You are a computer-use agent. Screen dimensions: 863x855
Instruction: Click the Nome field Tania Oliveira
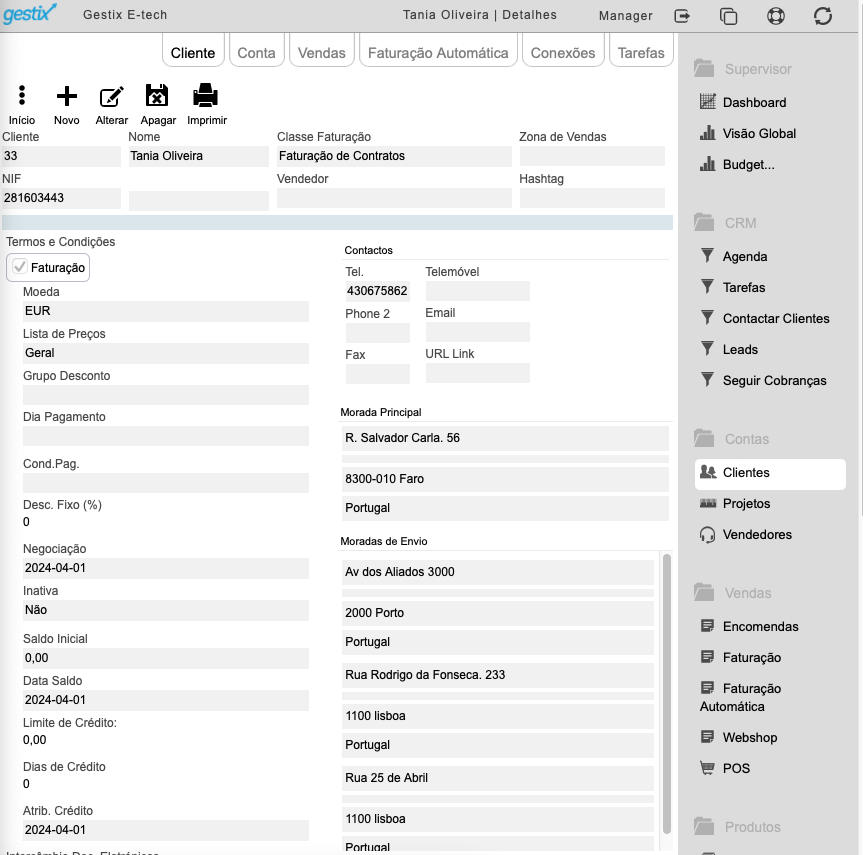tap(199, 156)
